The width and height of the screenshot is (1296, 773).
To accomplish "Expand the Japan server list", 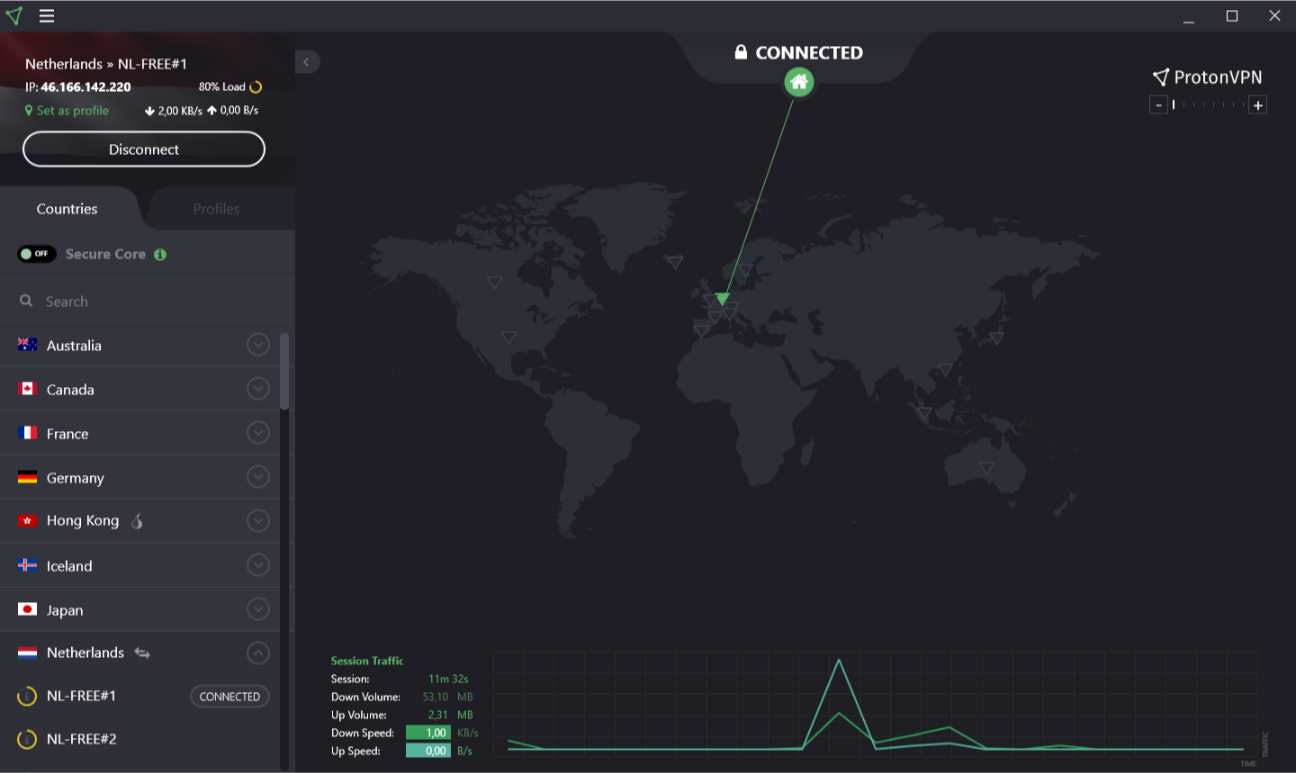I will [258, 609].
